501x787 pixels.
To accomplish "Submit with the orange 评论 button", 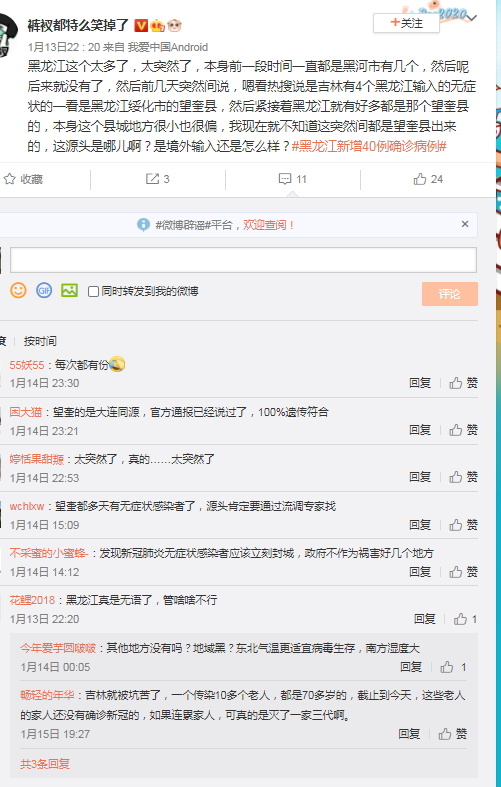I will click(449, 294).
